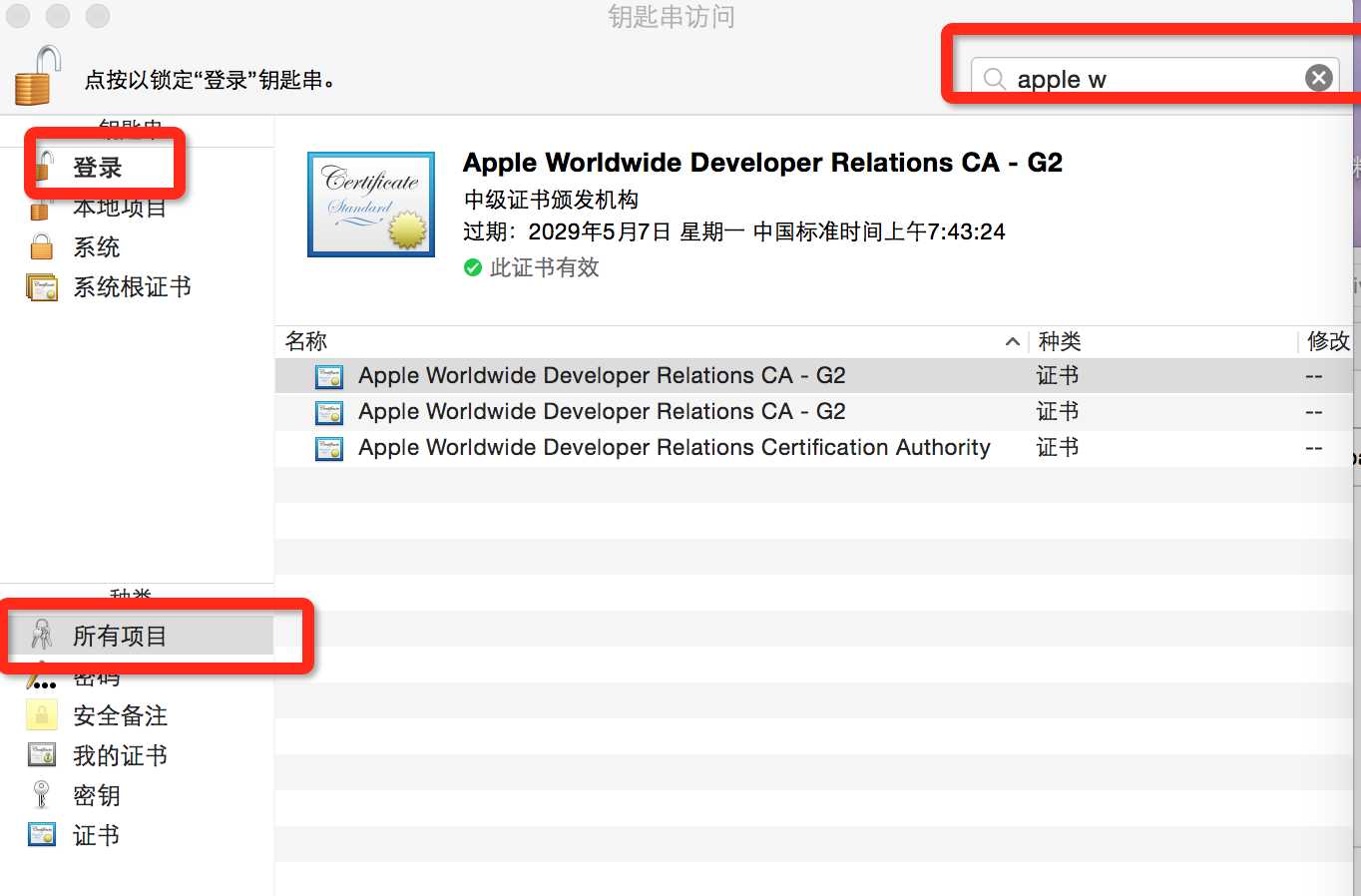1361x896 pixels.
Task: Click the 中级证书颁发机构 label
Action: click(551, 199)
